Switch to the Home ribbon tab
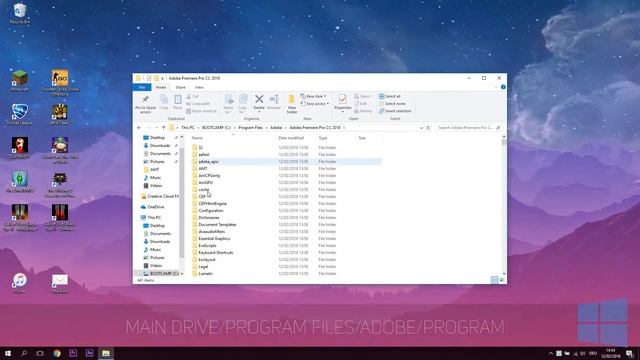The image size is (640, 360). coord(161,87)
